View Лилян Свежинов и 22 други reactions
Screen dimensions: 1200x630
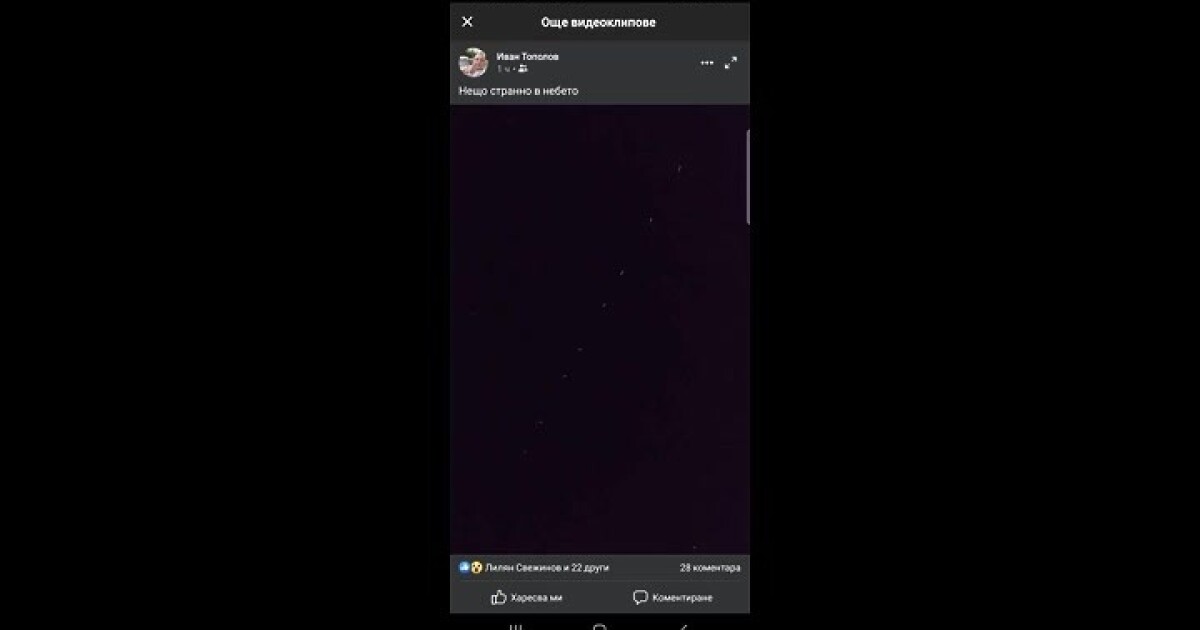coord(546,568)
